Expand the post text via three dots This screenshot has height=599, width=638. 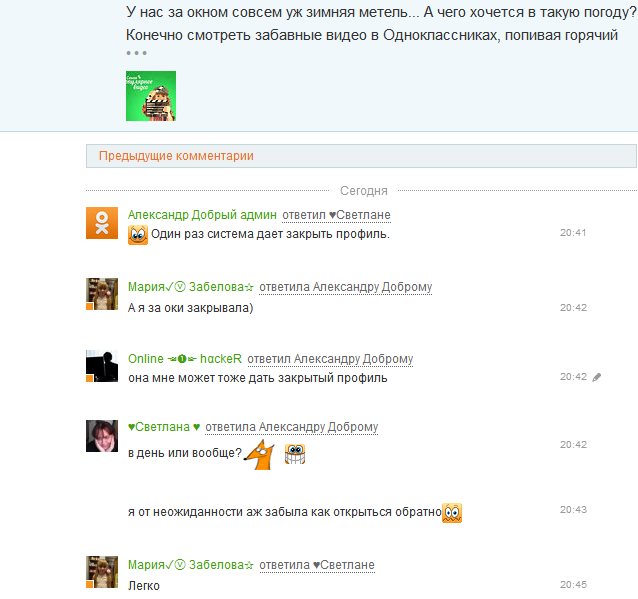tap(136, 53)
